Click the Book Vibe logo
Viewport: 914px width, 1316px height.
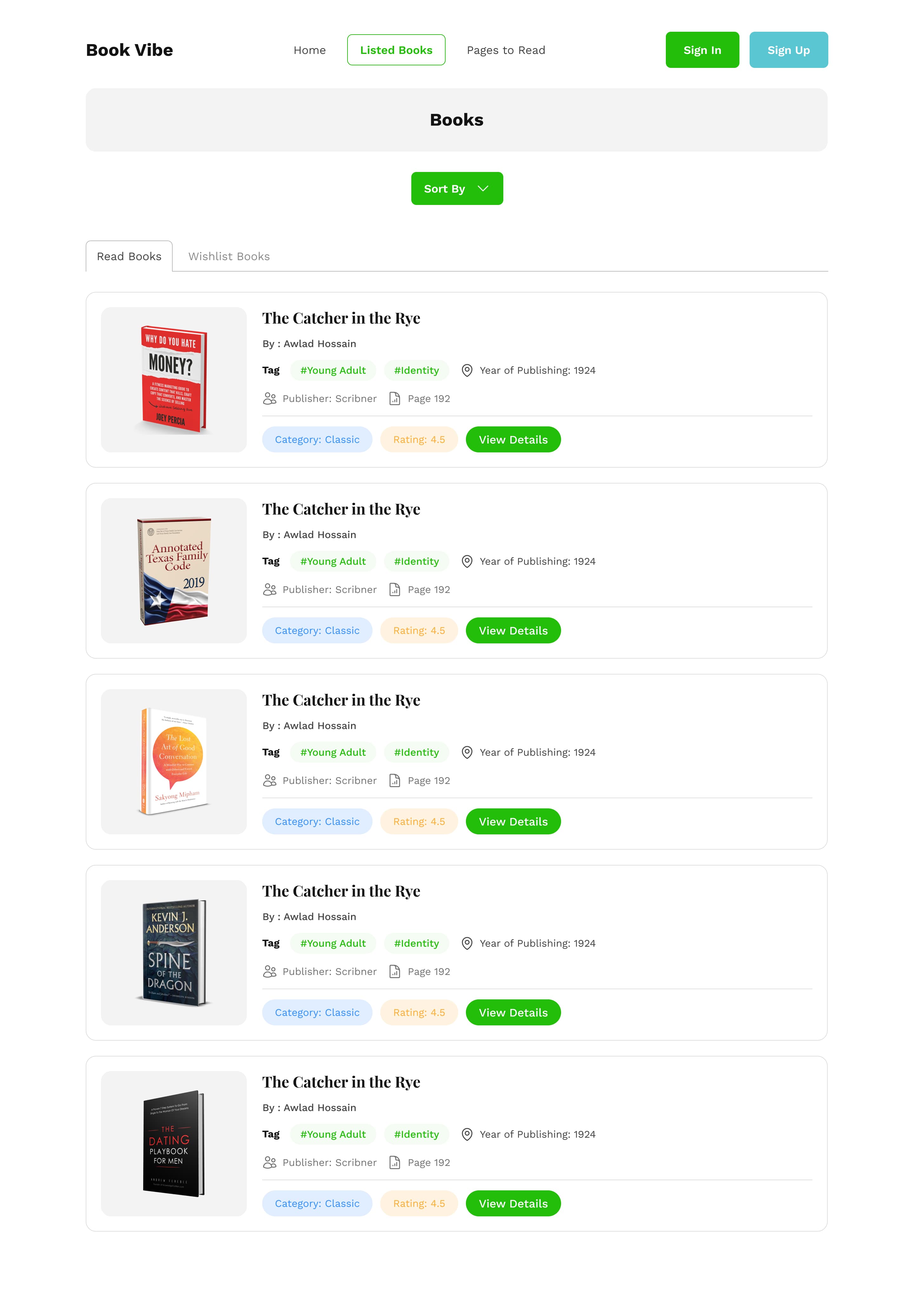(x=129, y=50)
